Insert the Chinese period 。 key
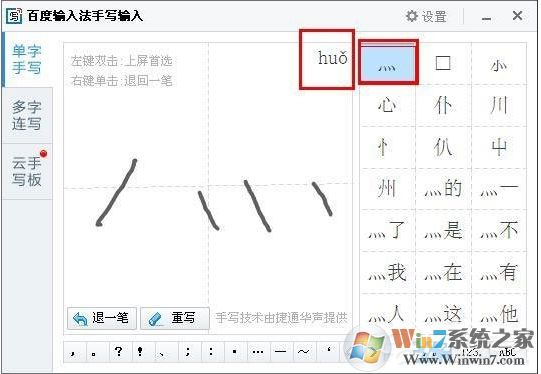 (x=98, y=352)
